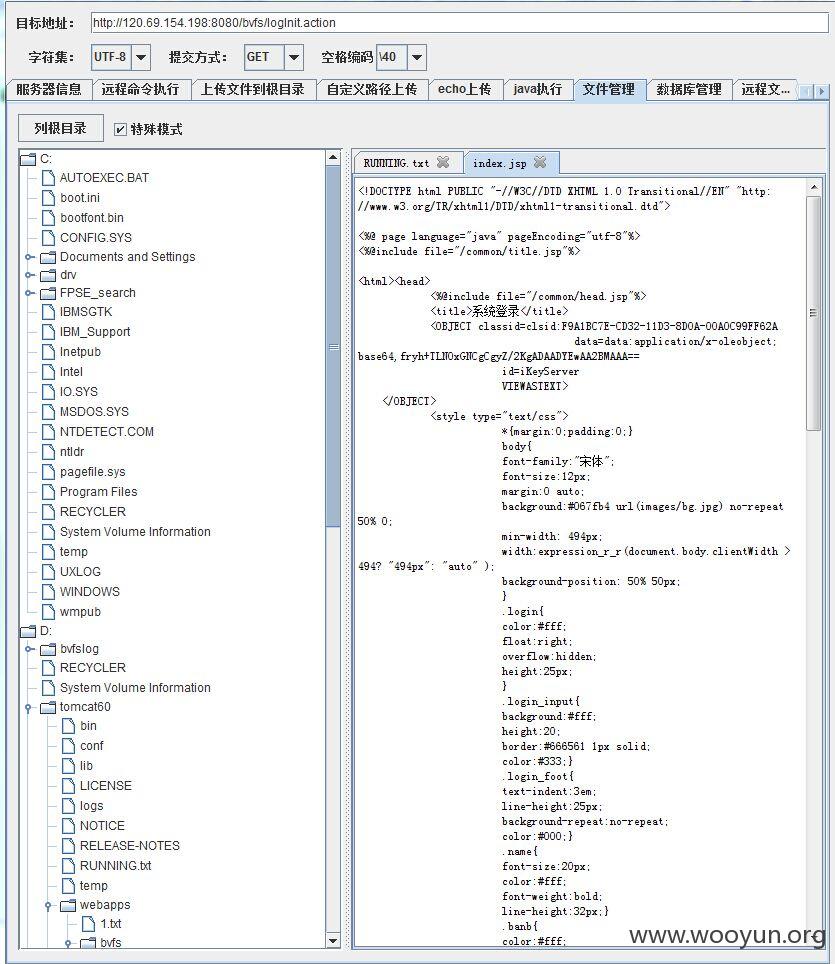Select the NOTICE tree item

click(x=102, y=826)
